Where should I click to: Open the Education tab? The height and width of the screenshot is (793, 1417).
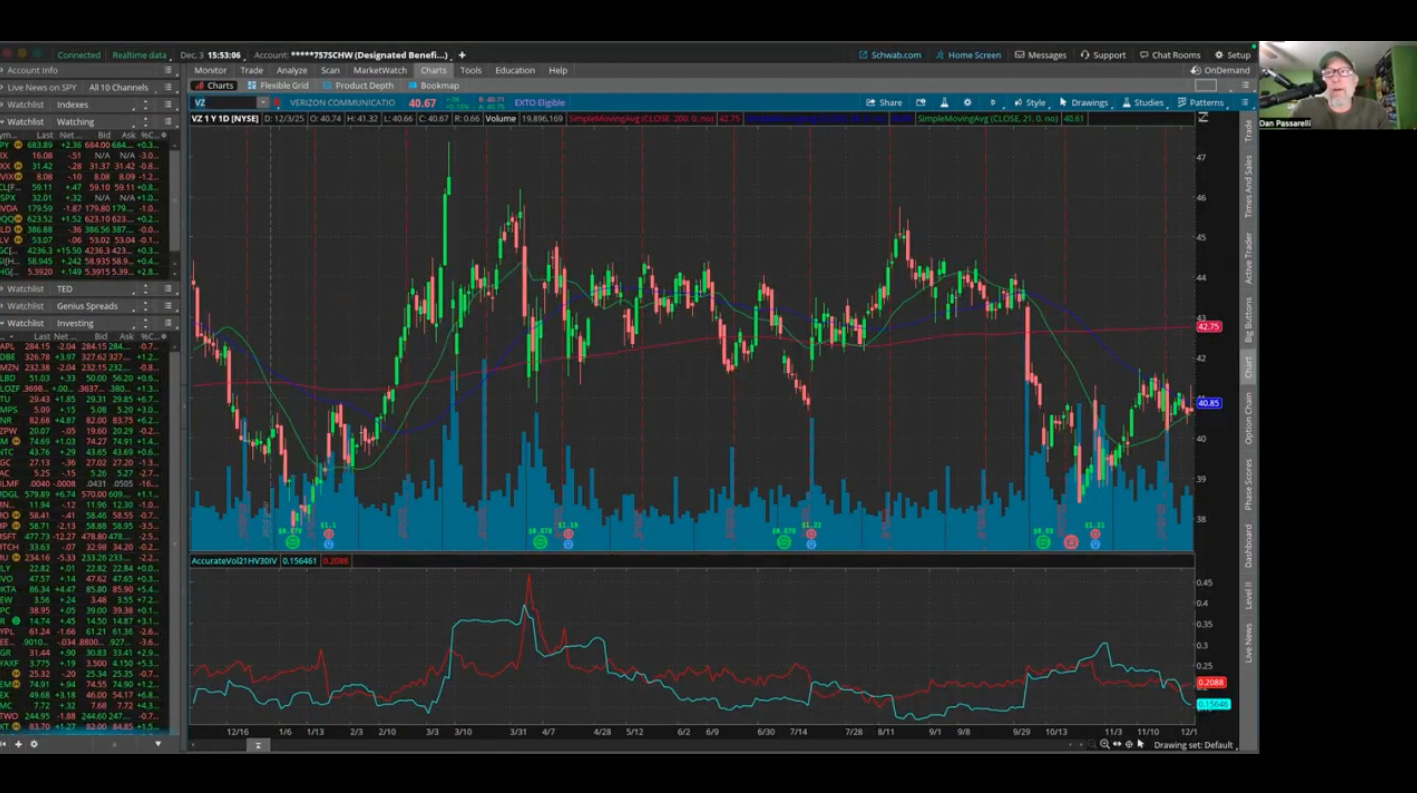(x=515, y=70)
